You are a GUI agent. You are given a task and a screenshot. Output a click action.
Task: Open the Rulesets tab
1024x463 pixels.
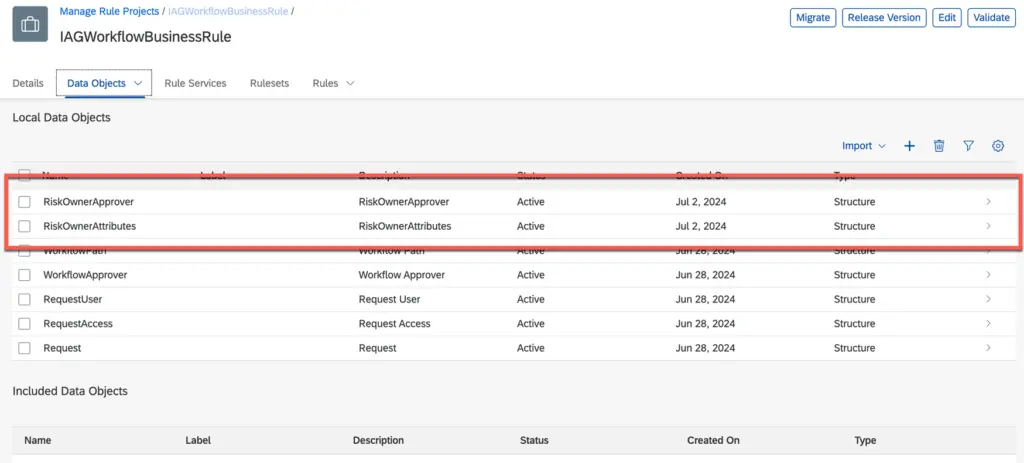tap(269, 83)
